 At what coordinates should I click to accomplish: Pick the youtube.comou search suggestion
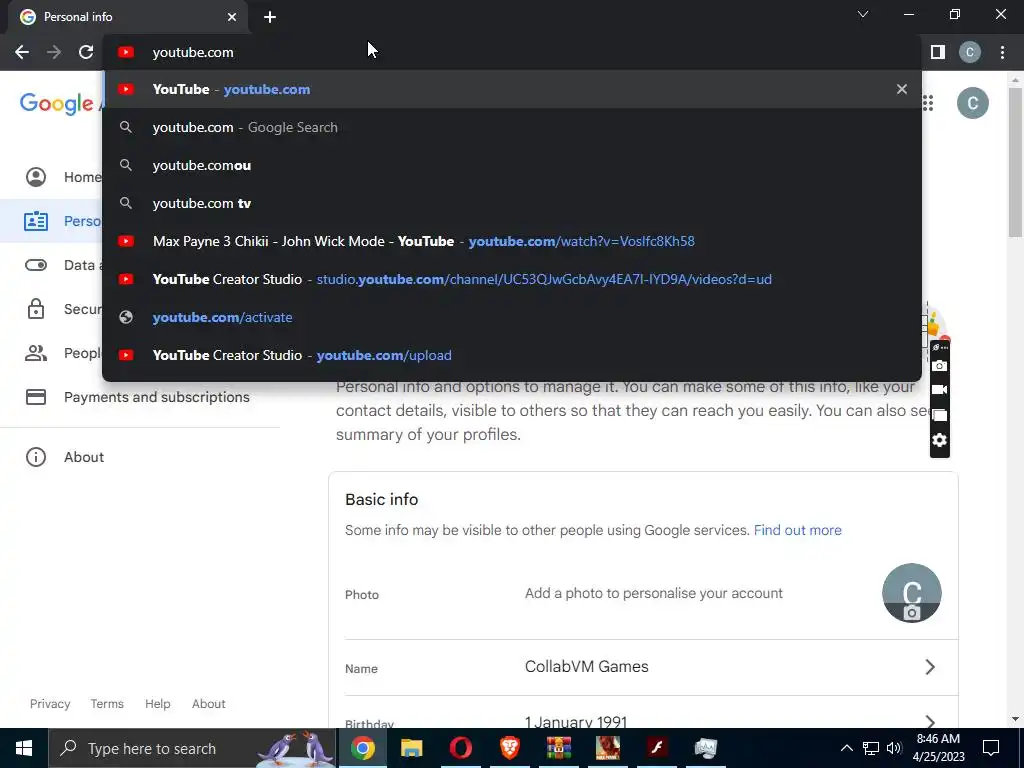(512, 165)
